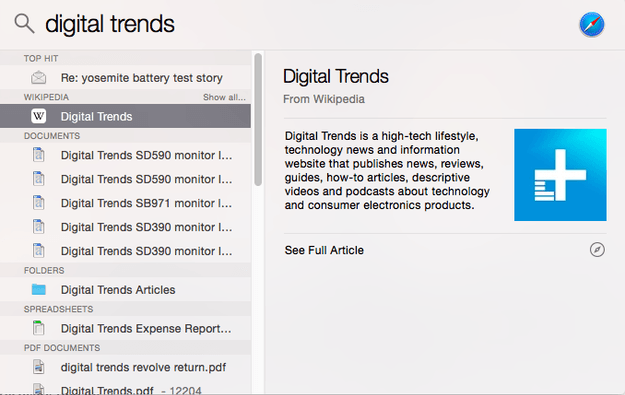Select Digital Trends Expense Report spreadsheet
Image resolution: width=625 pixels, height=395 pixels.
click(126, 328)
